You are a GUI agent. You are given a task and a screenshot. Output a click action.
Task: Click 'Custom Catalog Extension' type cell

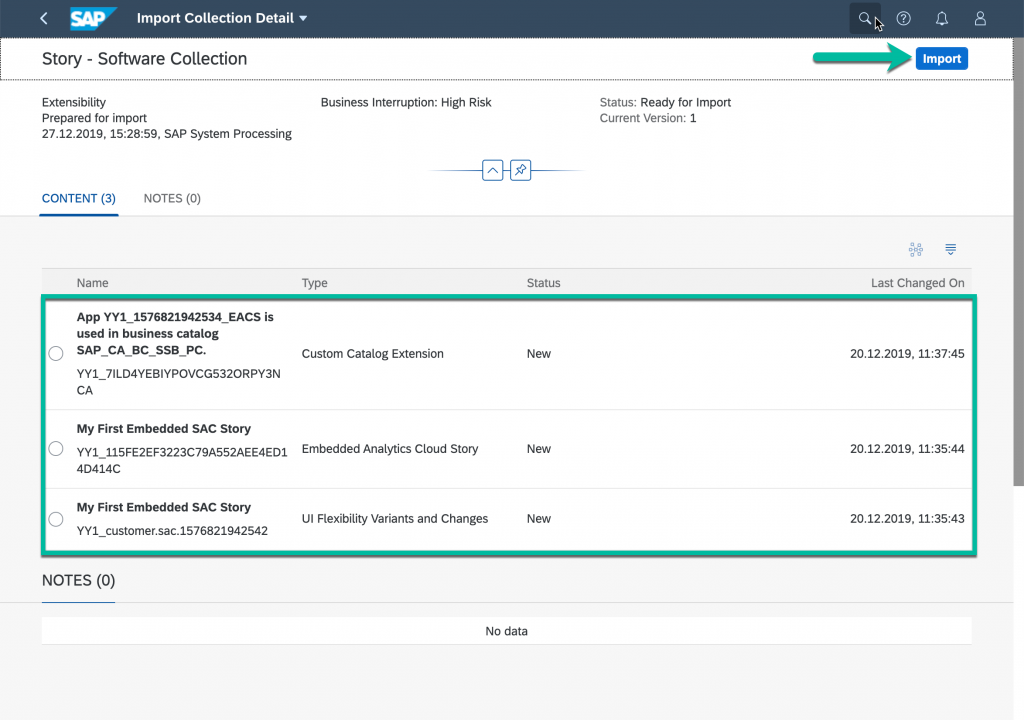(372, 353)
